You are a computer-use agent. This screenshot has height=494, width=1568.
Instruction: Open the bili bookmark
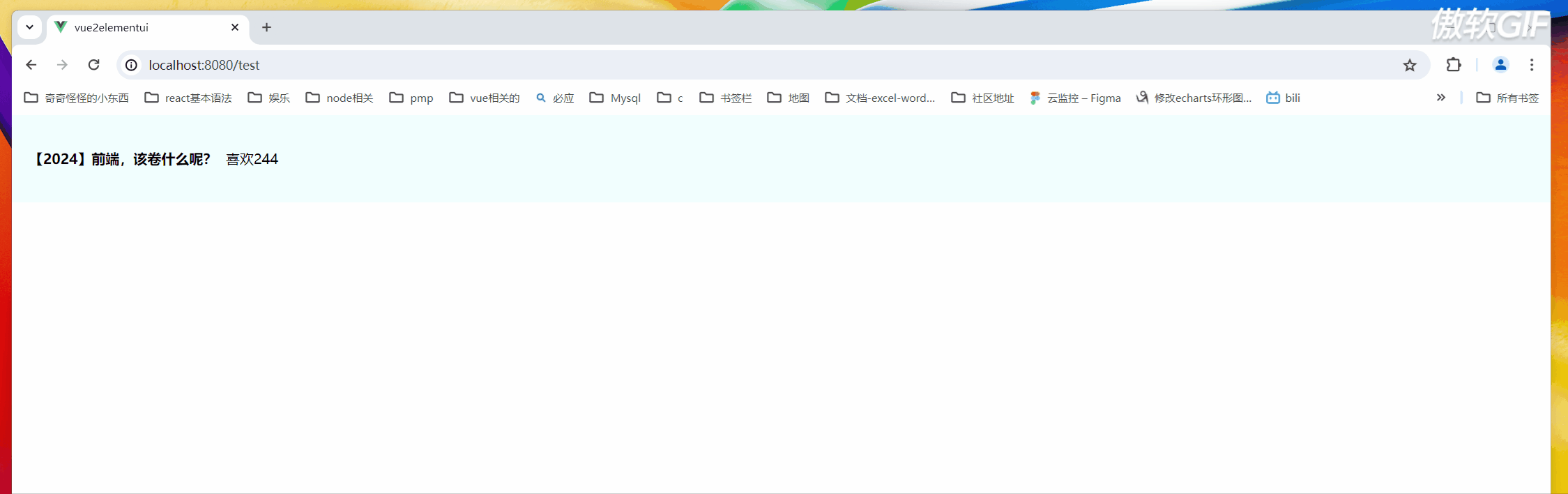pyautogui.click(x=1283, y=98)
